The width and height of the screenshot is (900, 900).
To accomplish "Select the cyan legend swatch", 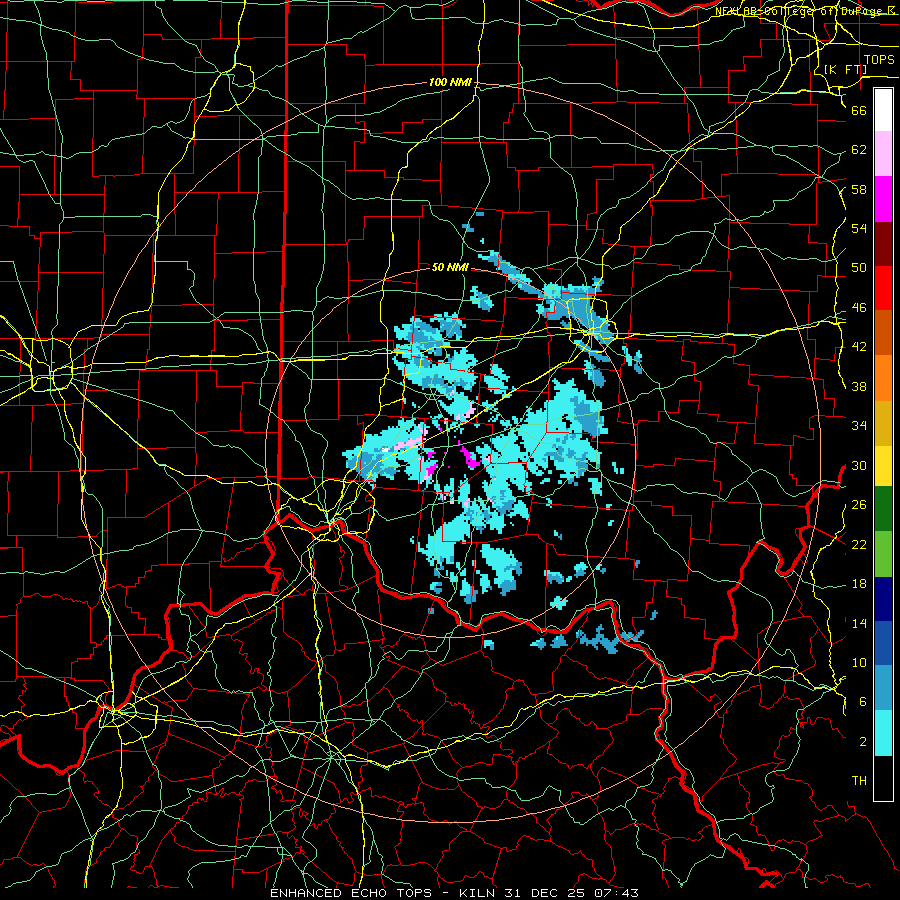I will (883, 733).
